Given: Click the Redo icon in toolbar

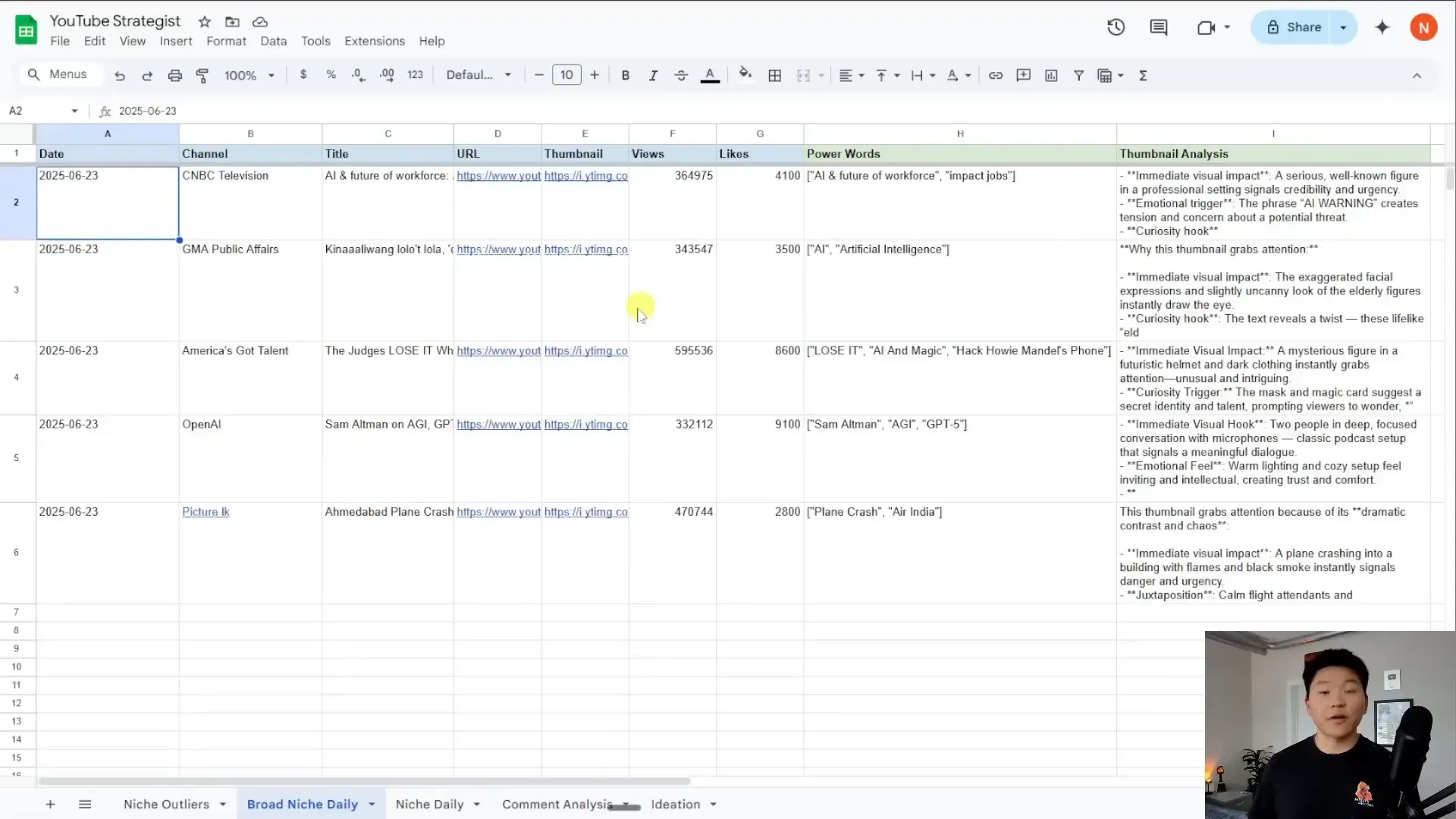Looking at the screenshot, I should [147, 75].
